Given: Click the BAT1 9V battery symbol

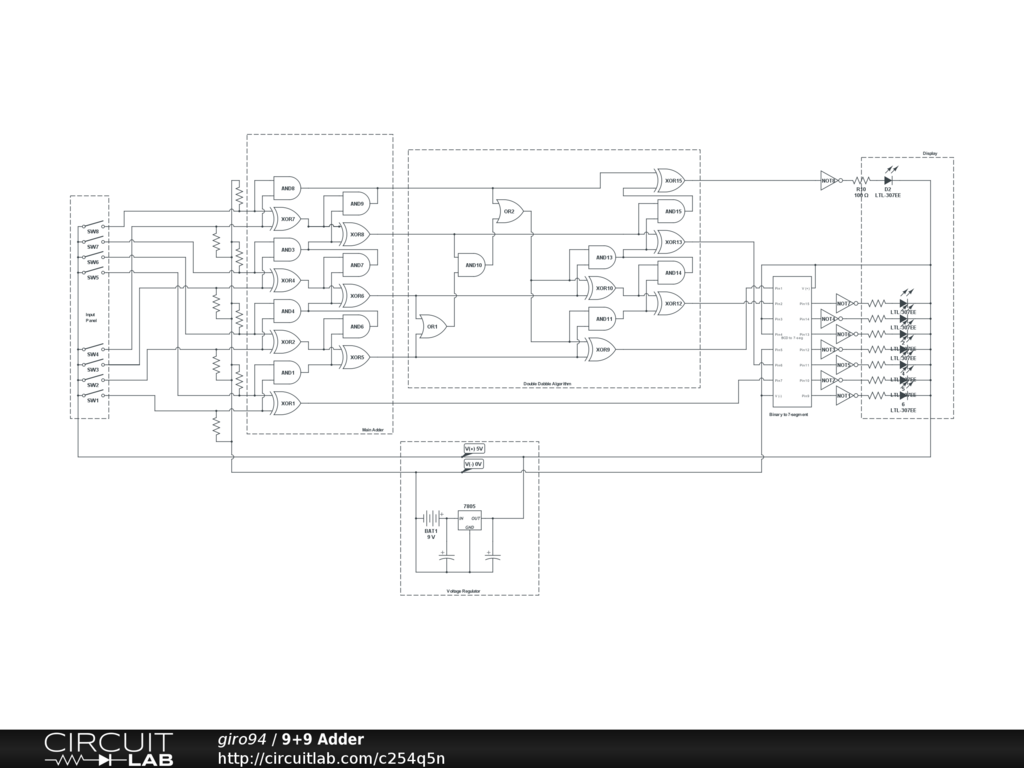Looking at the screenshot, I should [431, 518].
